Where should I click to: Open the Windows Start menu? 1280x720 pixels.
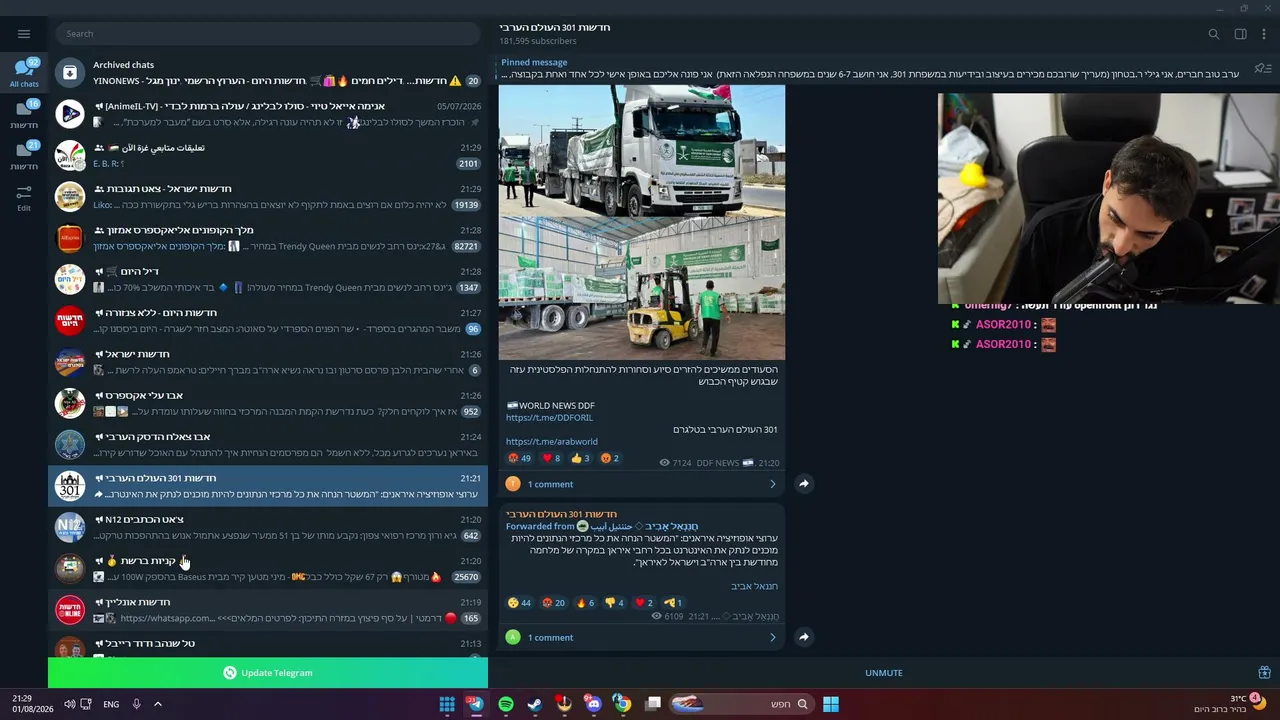pos(831,704)
